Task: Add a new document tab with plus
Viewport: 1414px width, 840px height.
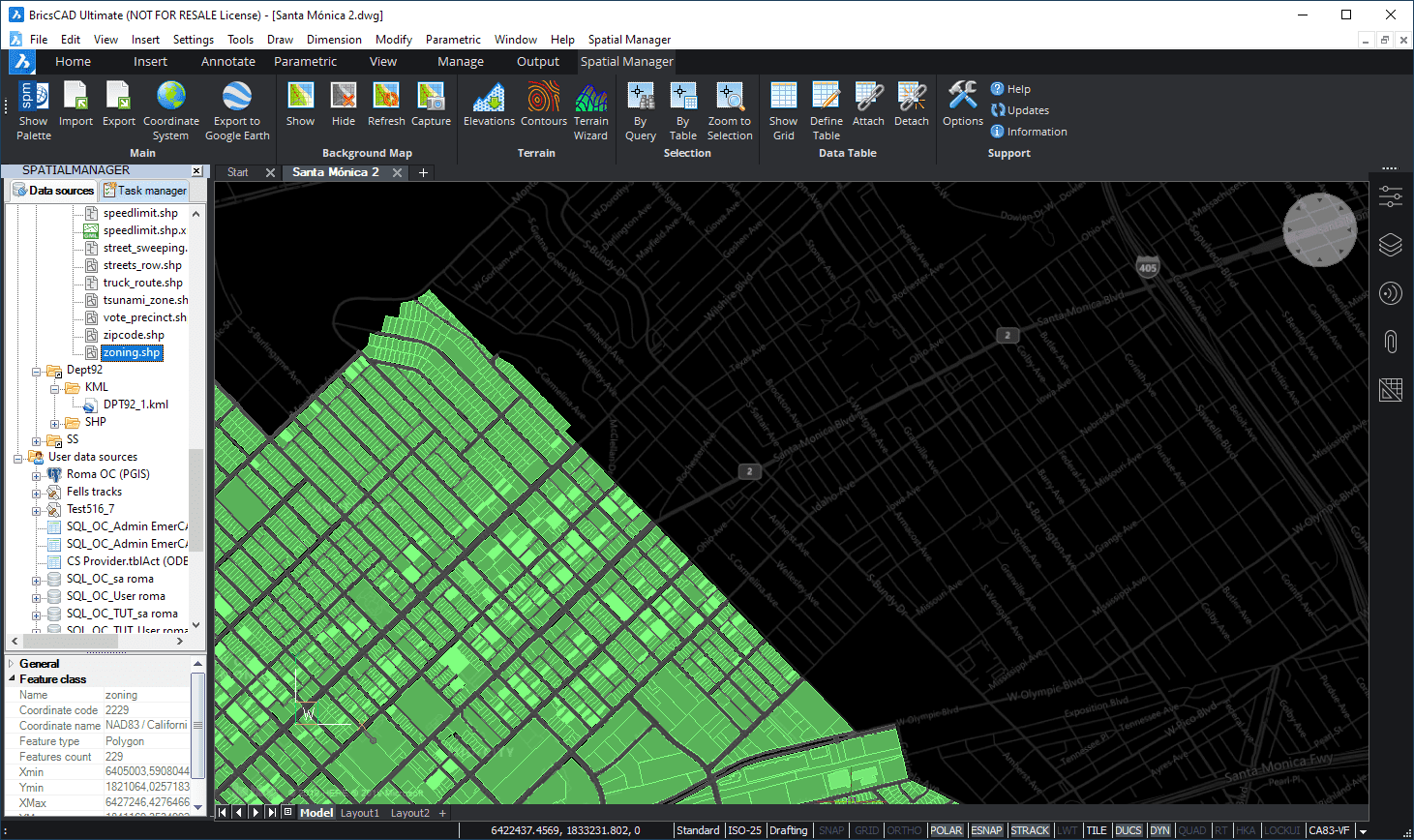Action: 423,172
